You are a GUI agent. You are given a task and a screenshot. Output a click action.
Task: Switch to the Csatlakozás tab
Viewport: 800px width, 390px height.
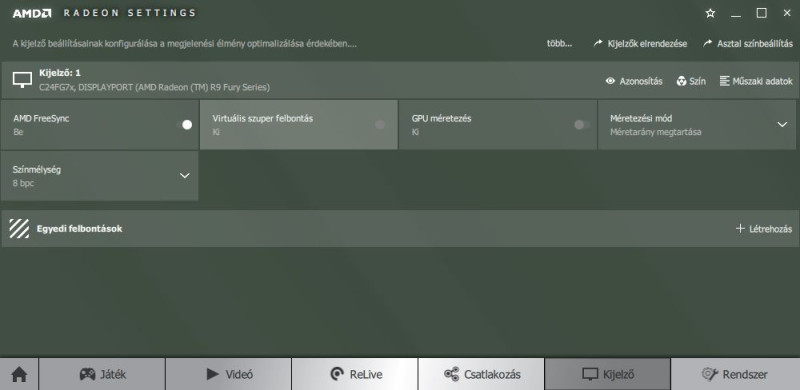(481, 374)
